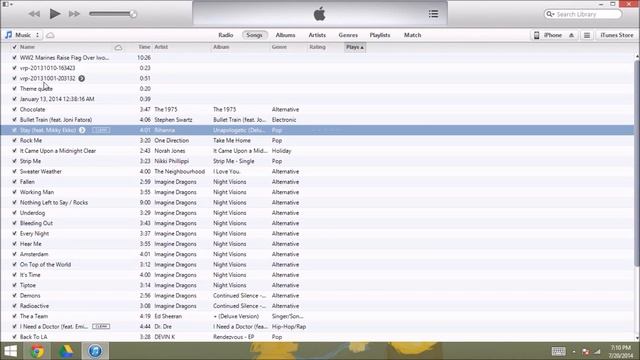Click the volume slider knob
Screen dimensions: 640x360
point(133,14)
